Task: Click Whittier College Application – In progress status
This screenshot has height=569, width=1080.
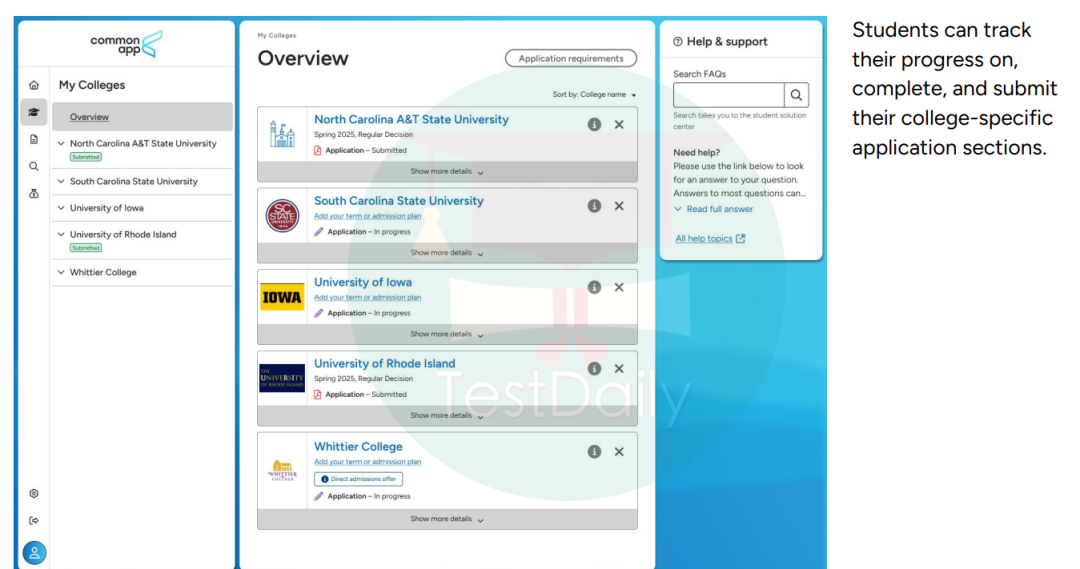Action: 362,496
